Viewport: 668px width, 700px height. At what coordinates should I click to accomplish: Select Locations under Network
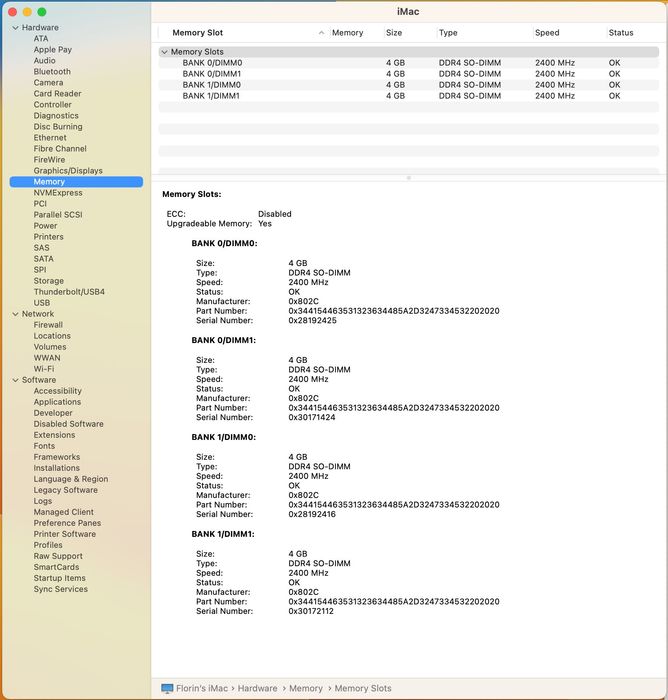click(x=52, y=336)
